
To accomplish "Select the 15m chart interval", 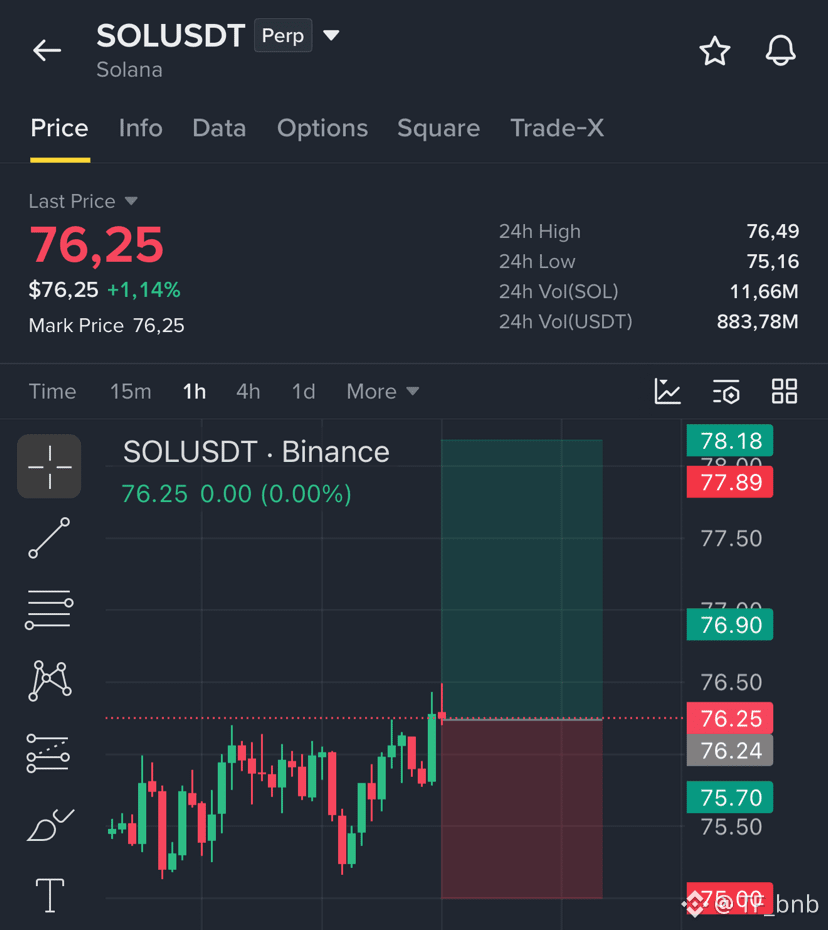I will pyautogui.click(x=130, y=391).
